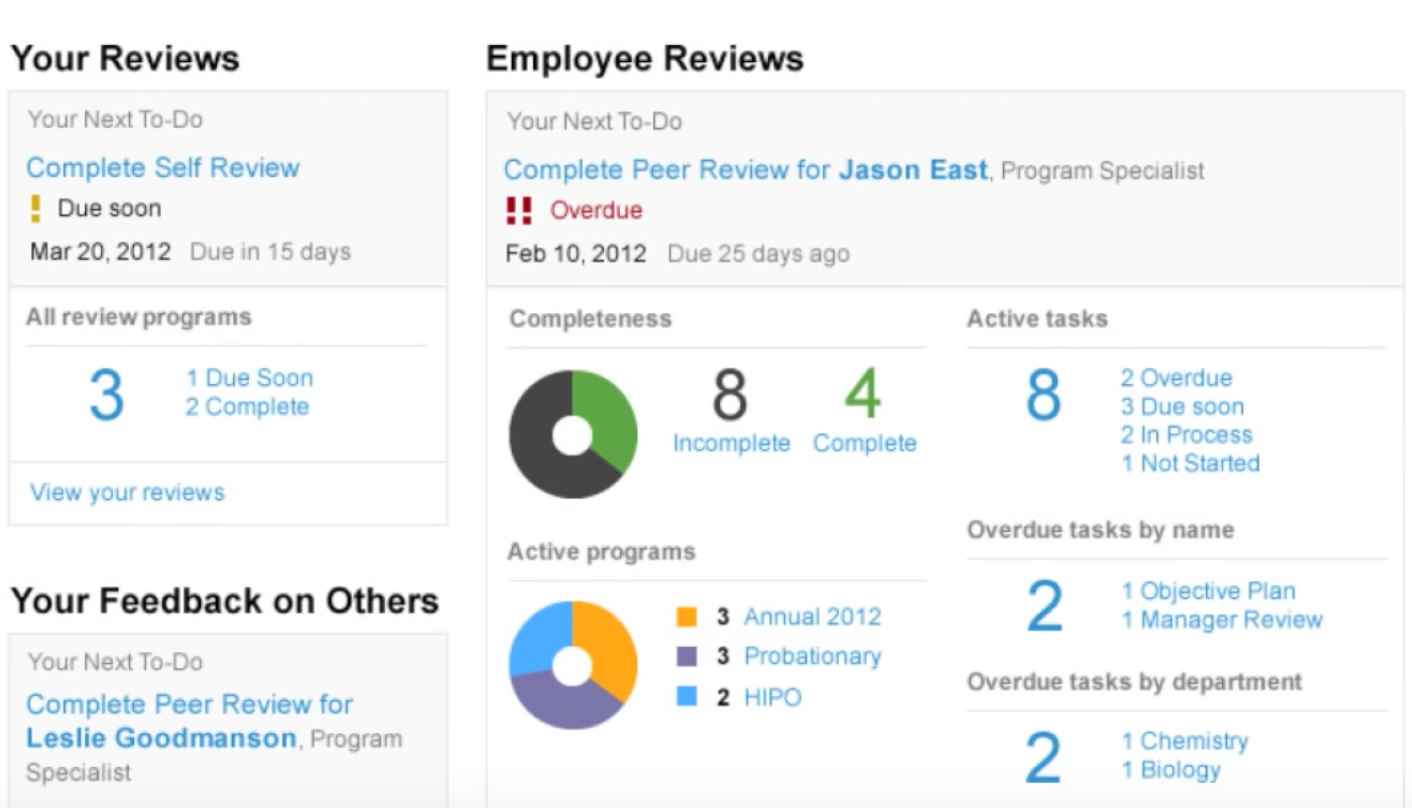This screenshot has width=1412, height=808.
Task: Click the large 8 Active tasks count
Action: (x=1043, y=394)
